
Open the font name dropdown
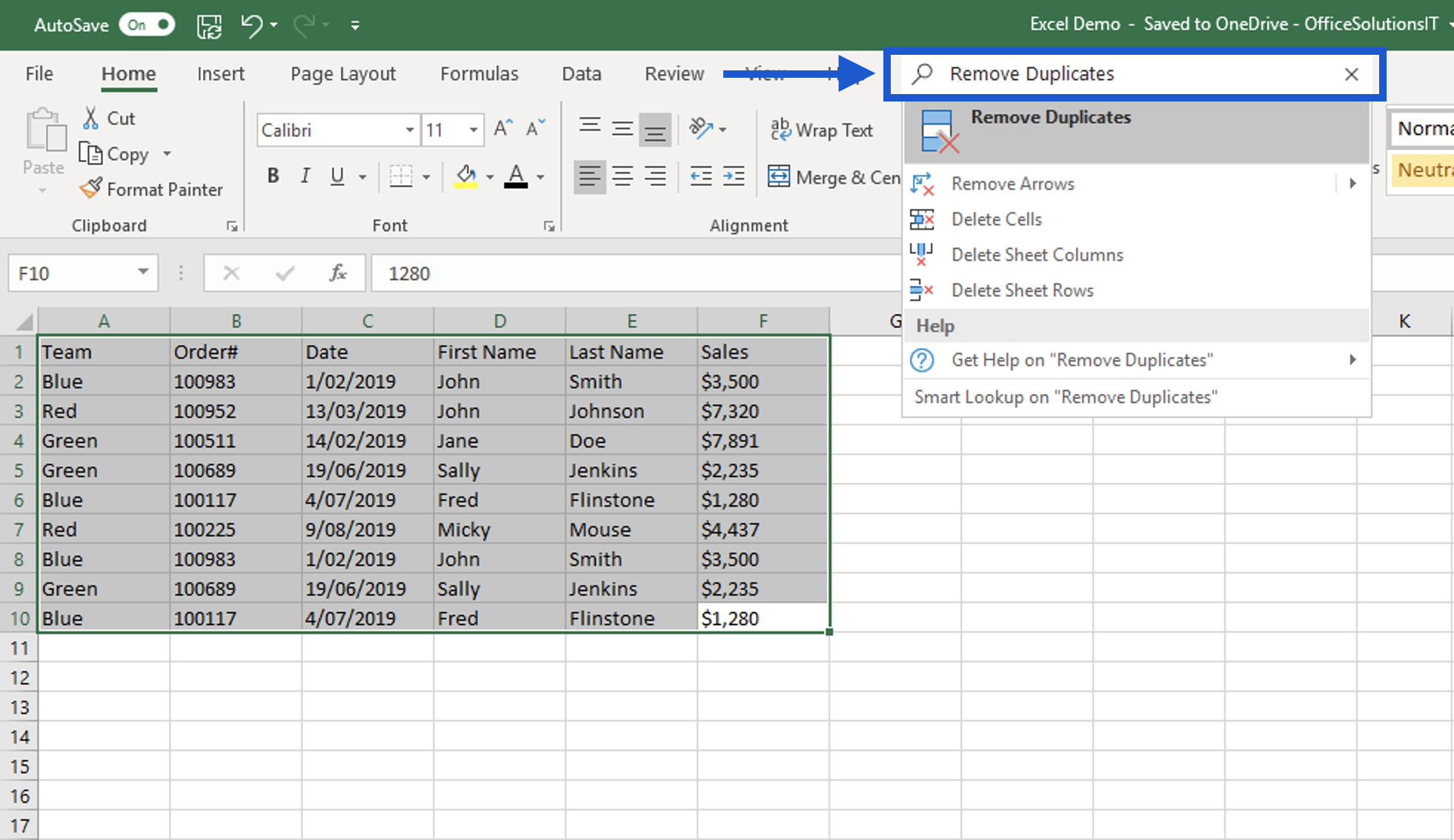(x=411, y=130)
